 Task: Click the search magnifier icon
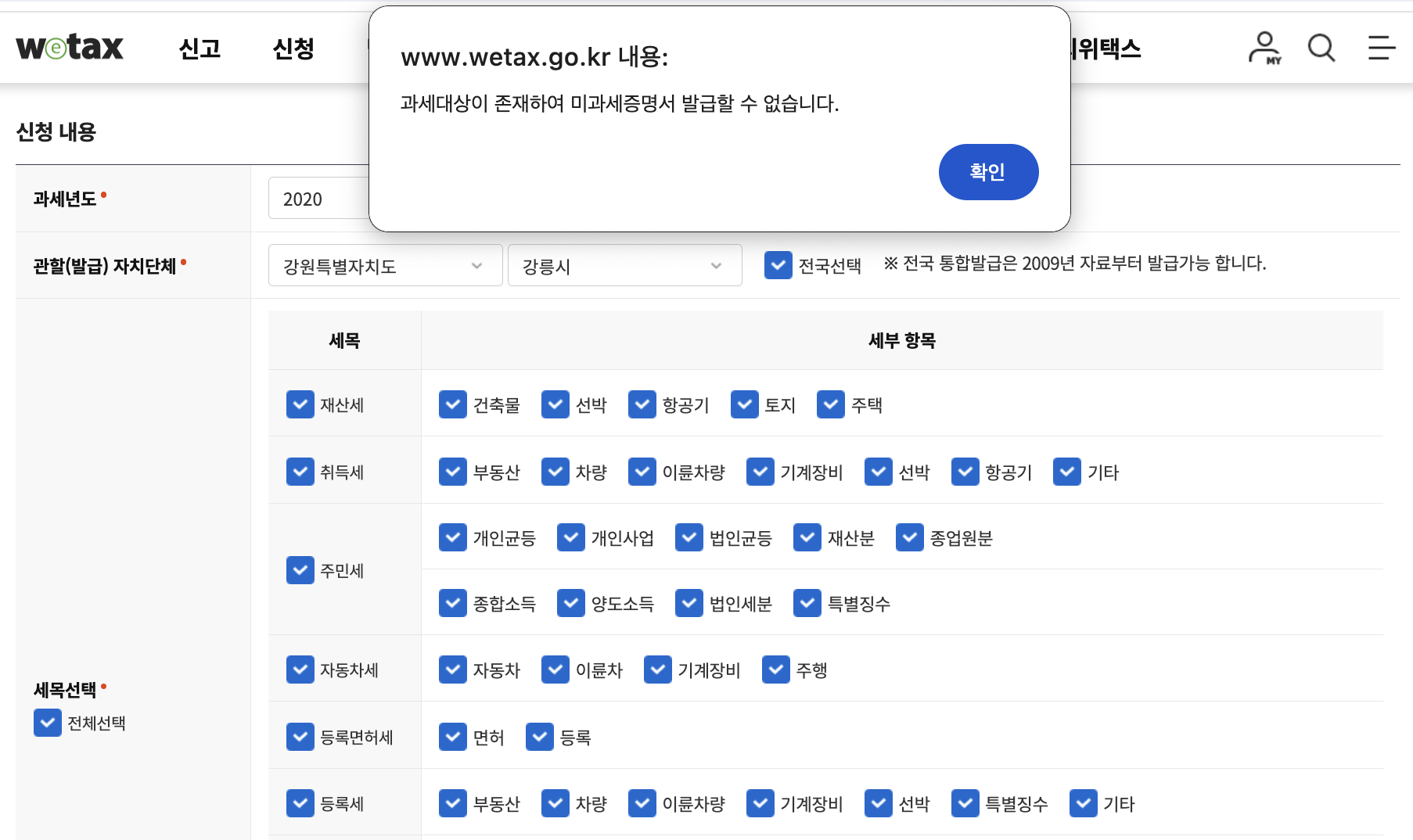1321,48
